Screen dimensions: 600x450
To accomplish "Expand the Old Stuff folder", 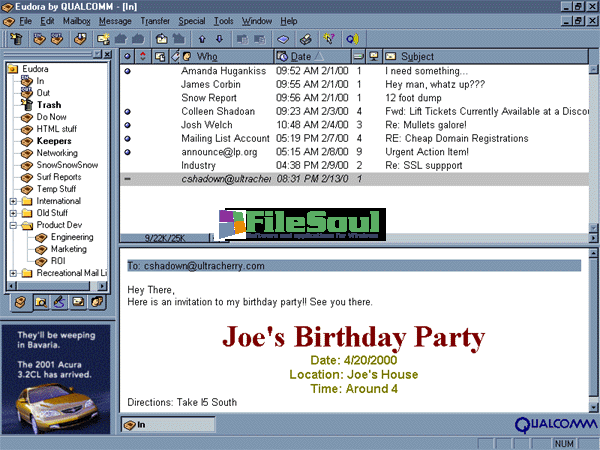I will tap(12, 213).
